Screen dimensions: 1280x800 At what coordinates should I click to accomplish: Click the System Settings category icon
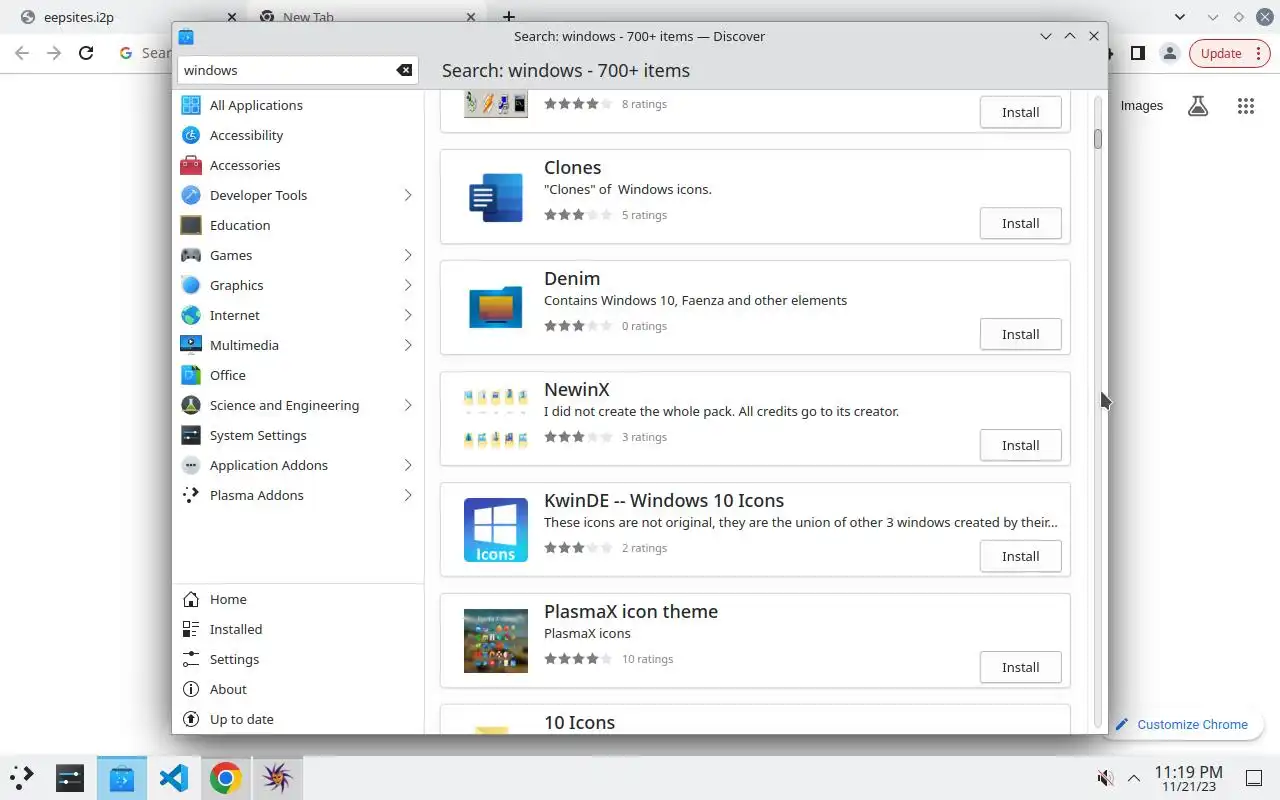pyautogui.click(x=191, y=435)
